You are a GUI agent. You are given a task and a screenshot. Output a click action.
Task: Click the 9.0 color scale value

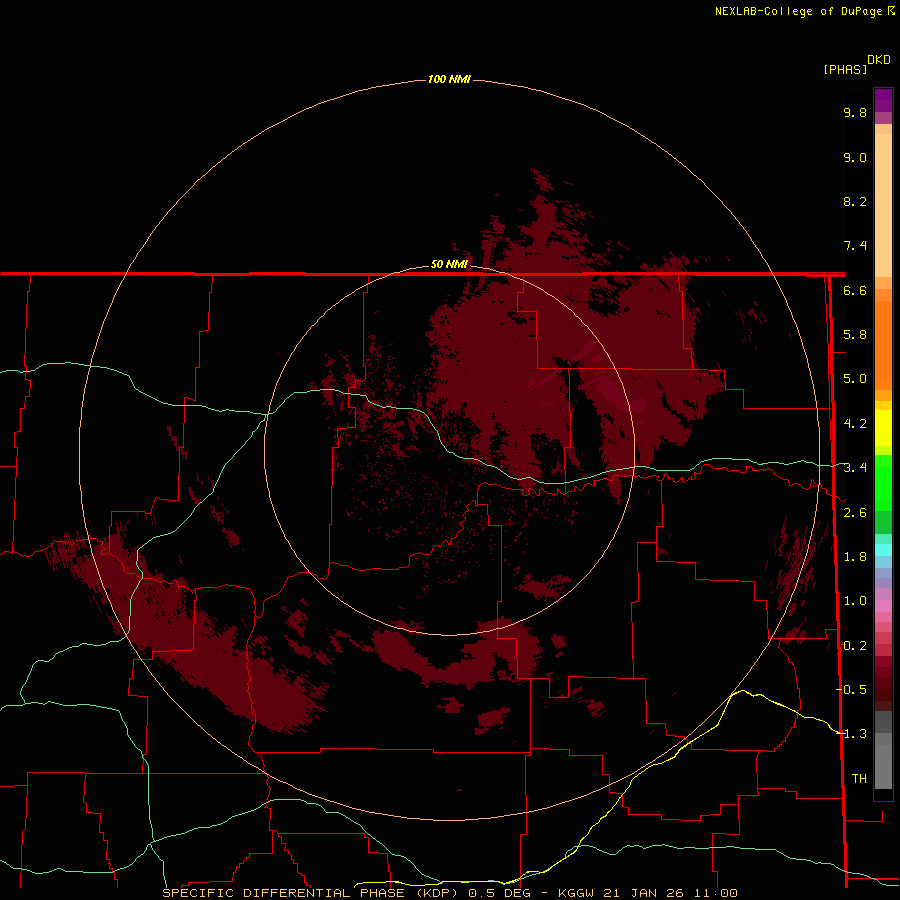pyautogui.click(x=855, y=157)
